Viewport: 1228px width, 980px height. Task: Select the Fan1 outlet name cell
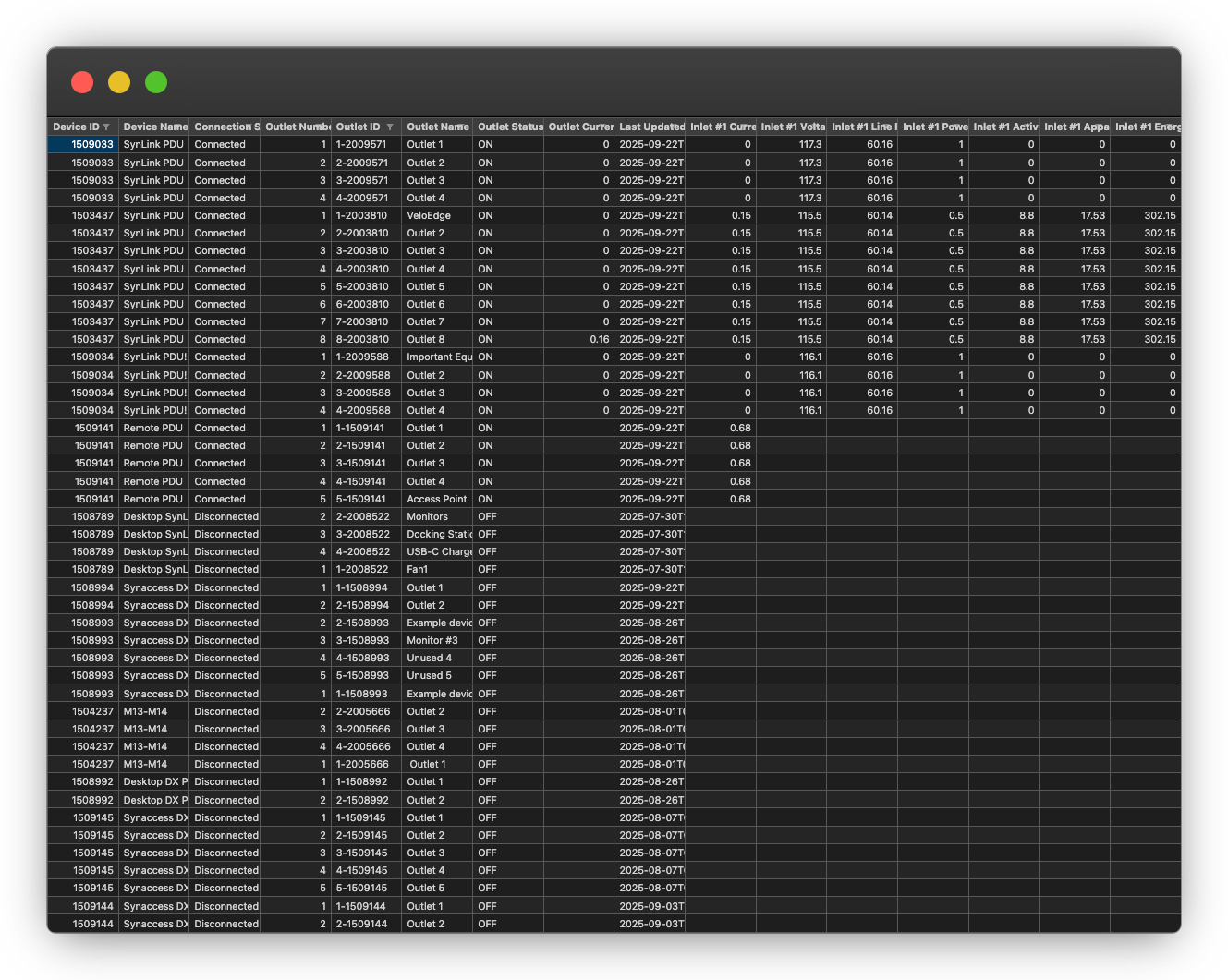(437, 569)
